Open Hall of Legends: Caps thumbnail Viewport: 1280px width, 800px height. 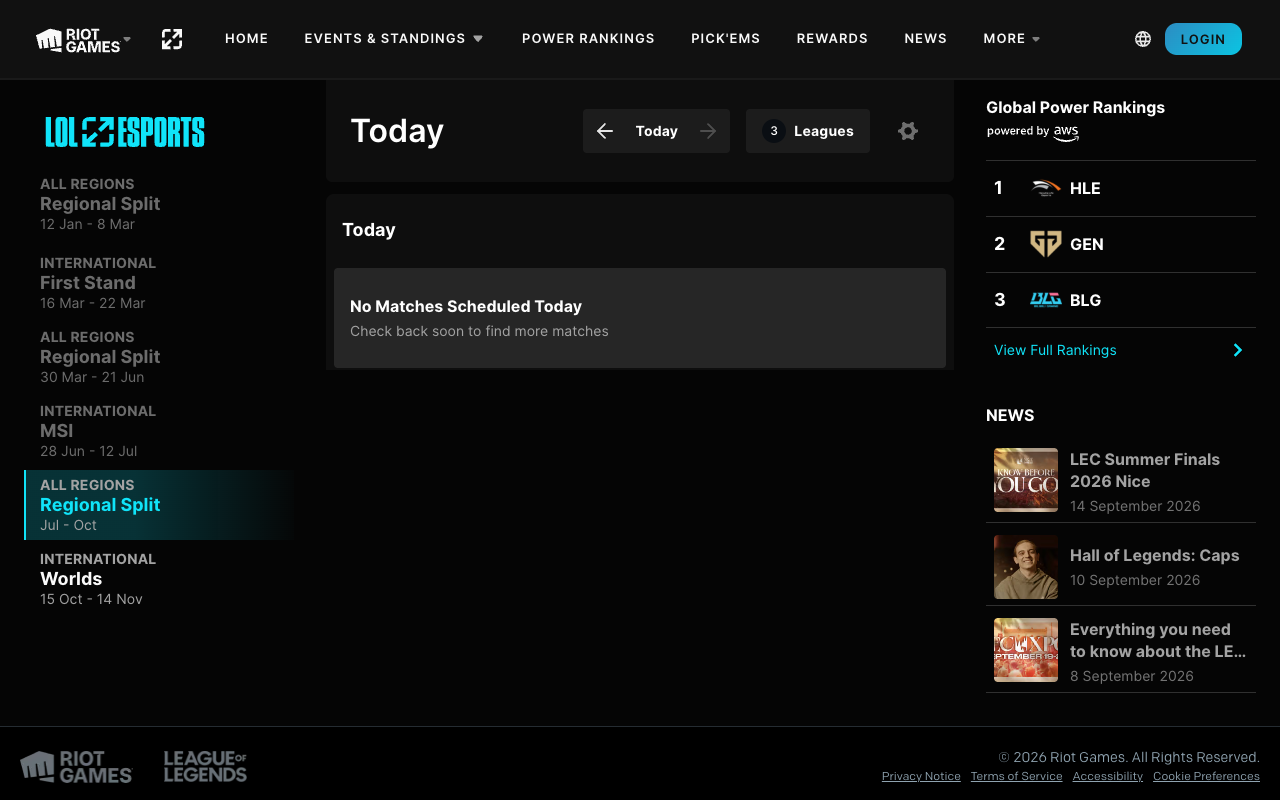pos(1026,567)
